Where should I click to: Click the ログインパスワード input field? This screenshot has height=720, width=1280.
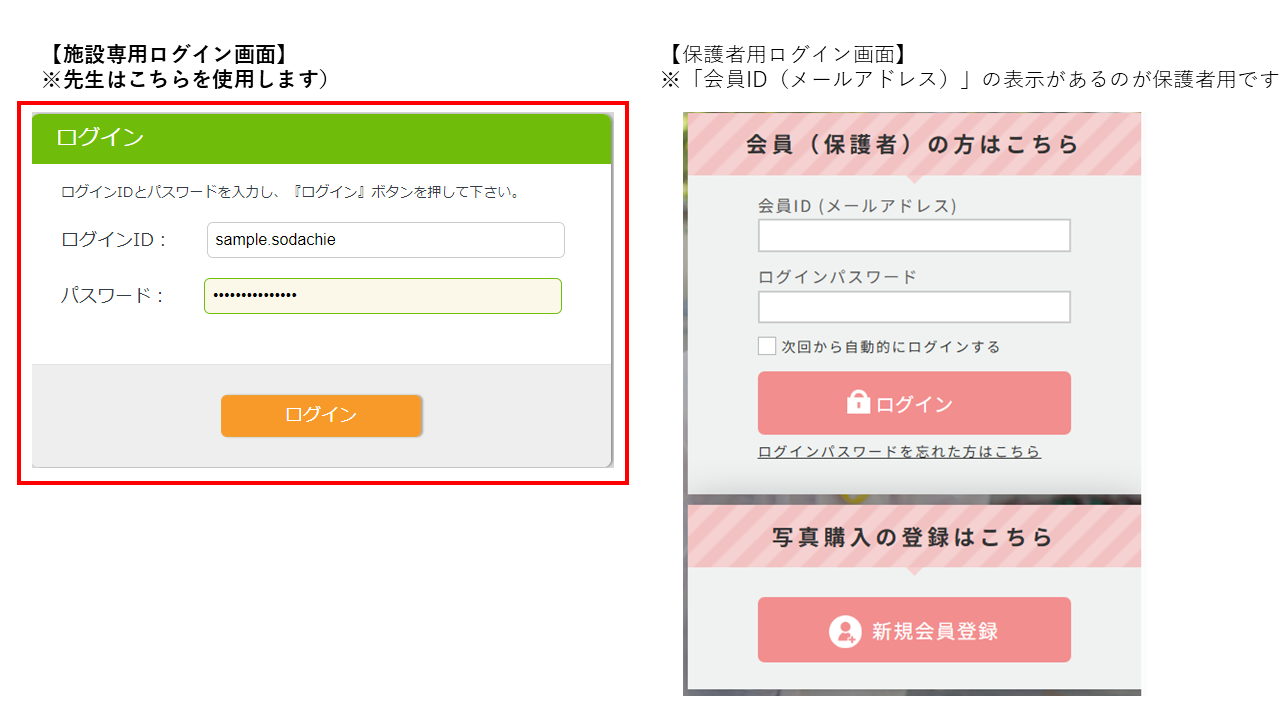pyautogui.click(x=913, y=307)
